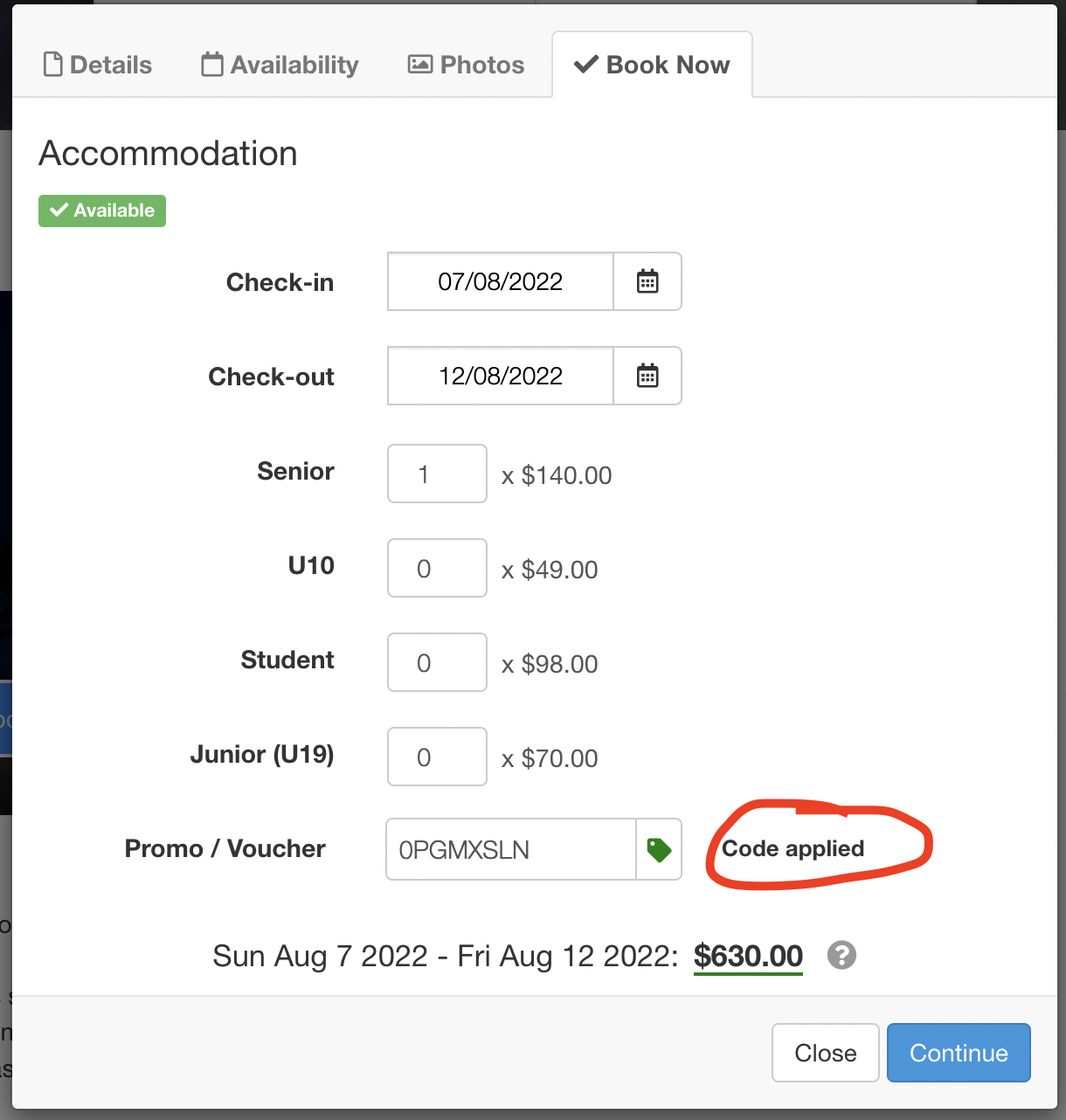Edit the Senior guest count field
Image resolution: width=1066 pixels, height=1120 pixels.
click(437, 474)
